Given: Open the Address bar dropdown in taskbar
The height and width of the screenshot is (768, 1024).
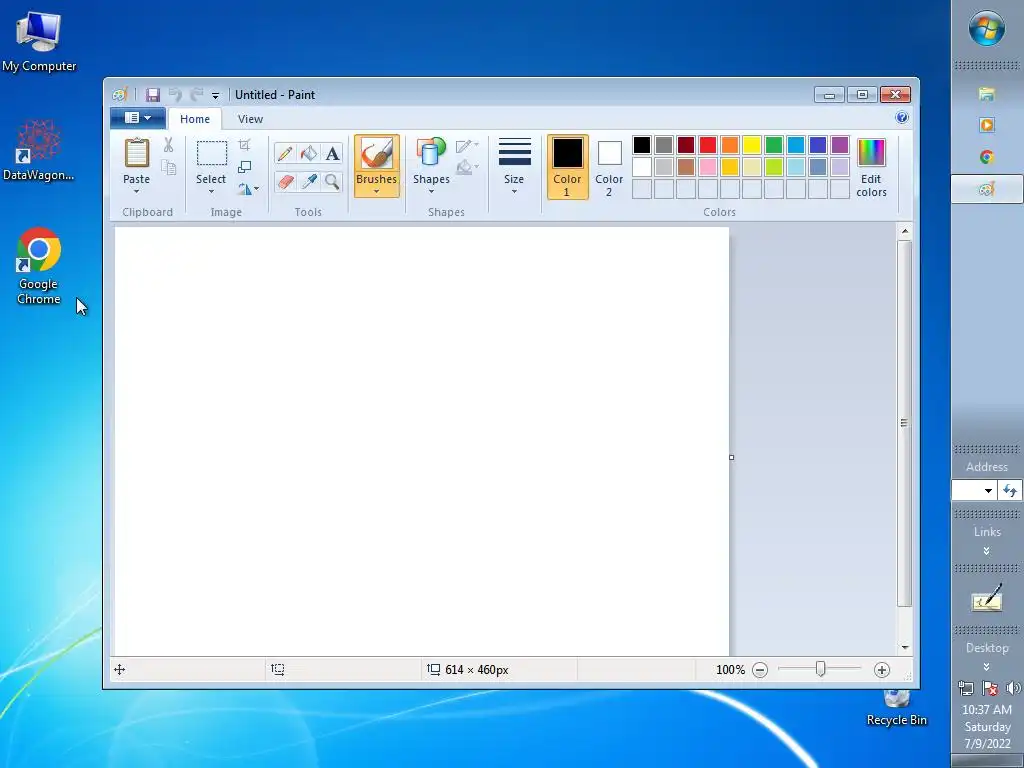Looking at the screenshot, I should 988,490.
